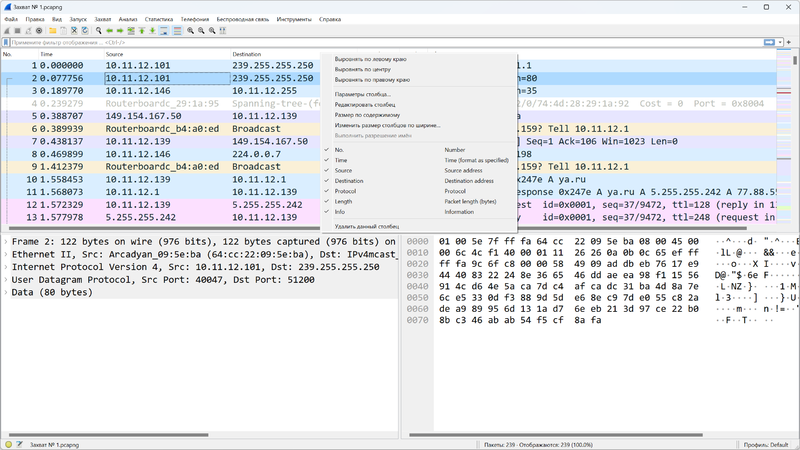Screen dimensions: 800x450
Task: Select packet 10 row with source 10.11.12.139
Action: [389, 180]
